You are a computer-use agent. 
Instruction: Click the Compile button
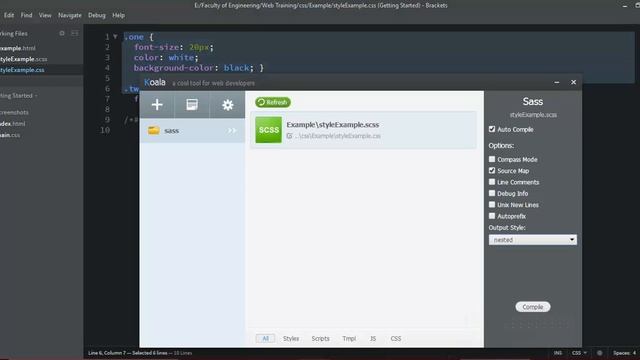[x=533, y=307]
